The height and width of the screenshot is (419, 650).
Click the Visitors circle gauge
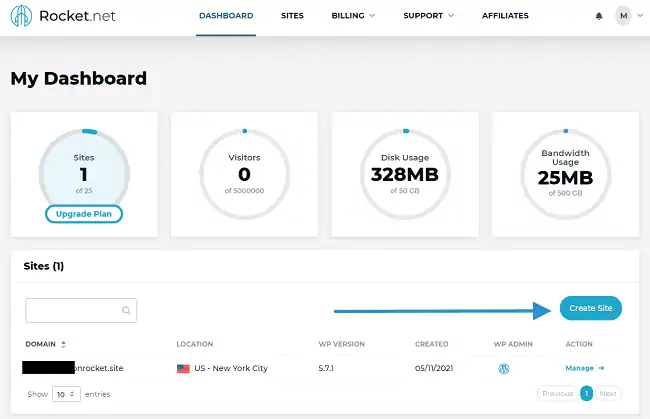245,174
